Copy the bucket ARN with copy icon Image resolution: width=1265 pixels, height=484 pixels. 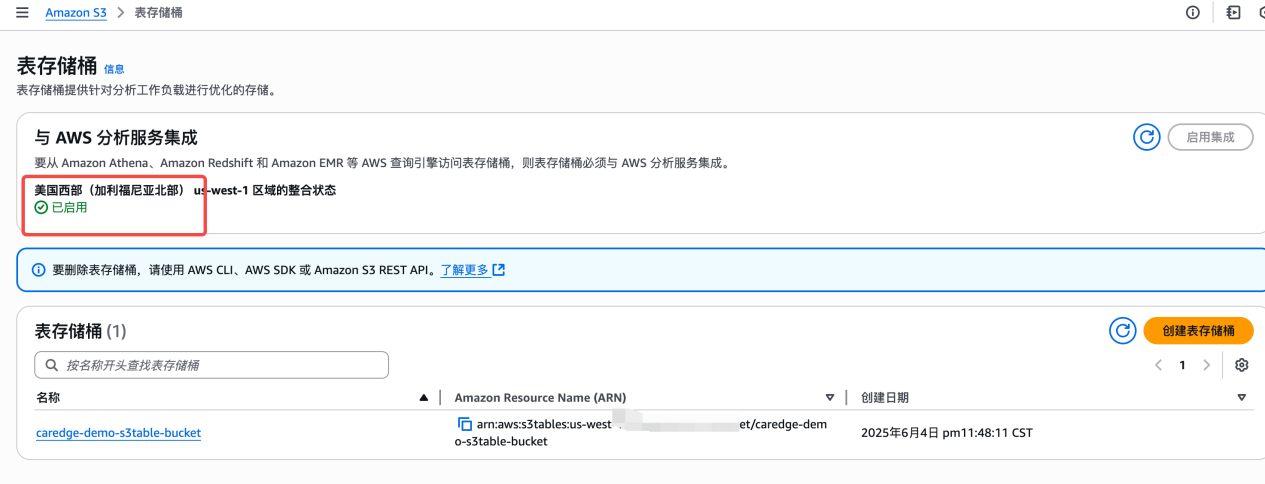point(464,424)
